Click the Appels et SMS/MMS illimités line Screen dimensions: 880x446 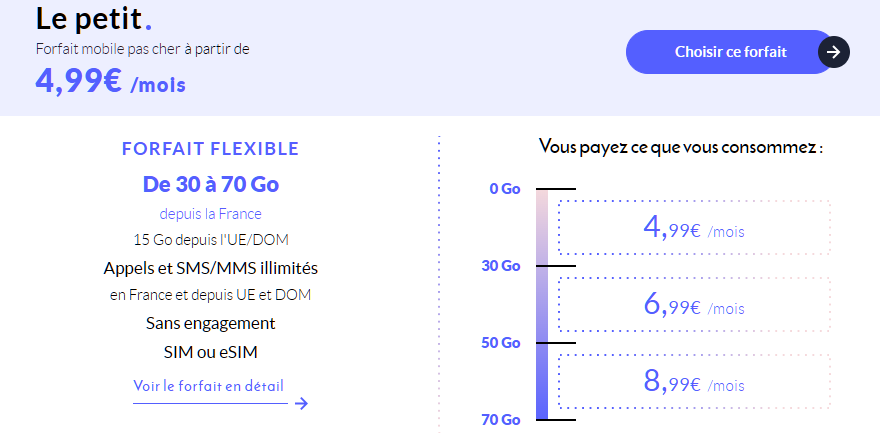tap(210, 268)
